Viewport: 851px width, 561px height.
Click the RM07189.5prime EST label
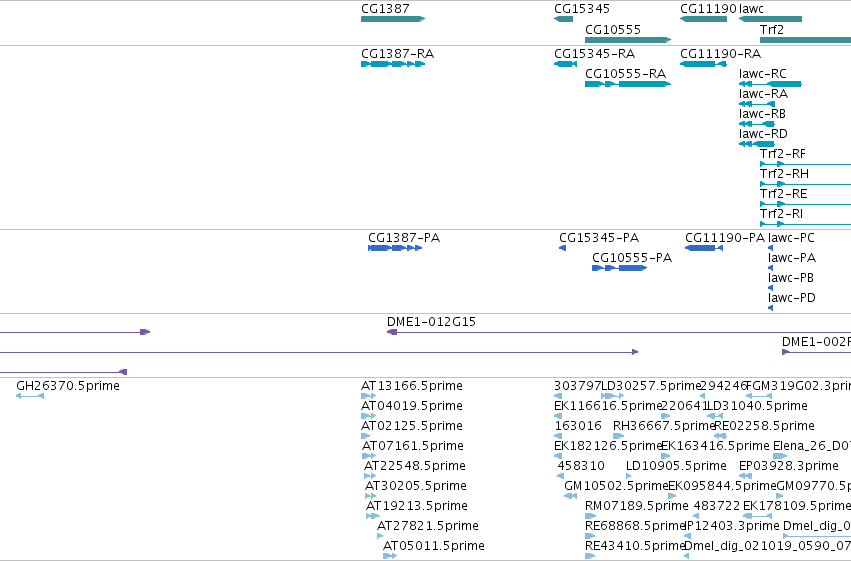(x=637, y=506)
